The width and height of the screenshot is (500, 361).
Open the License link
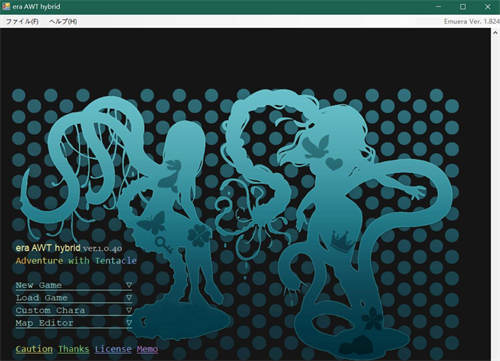113,349
